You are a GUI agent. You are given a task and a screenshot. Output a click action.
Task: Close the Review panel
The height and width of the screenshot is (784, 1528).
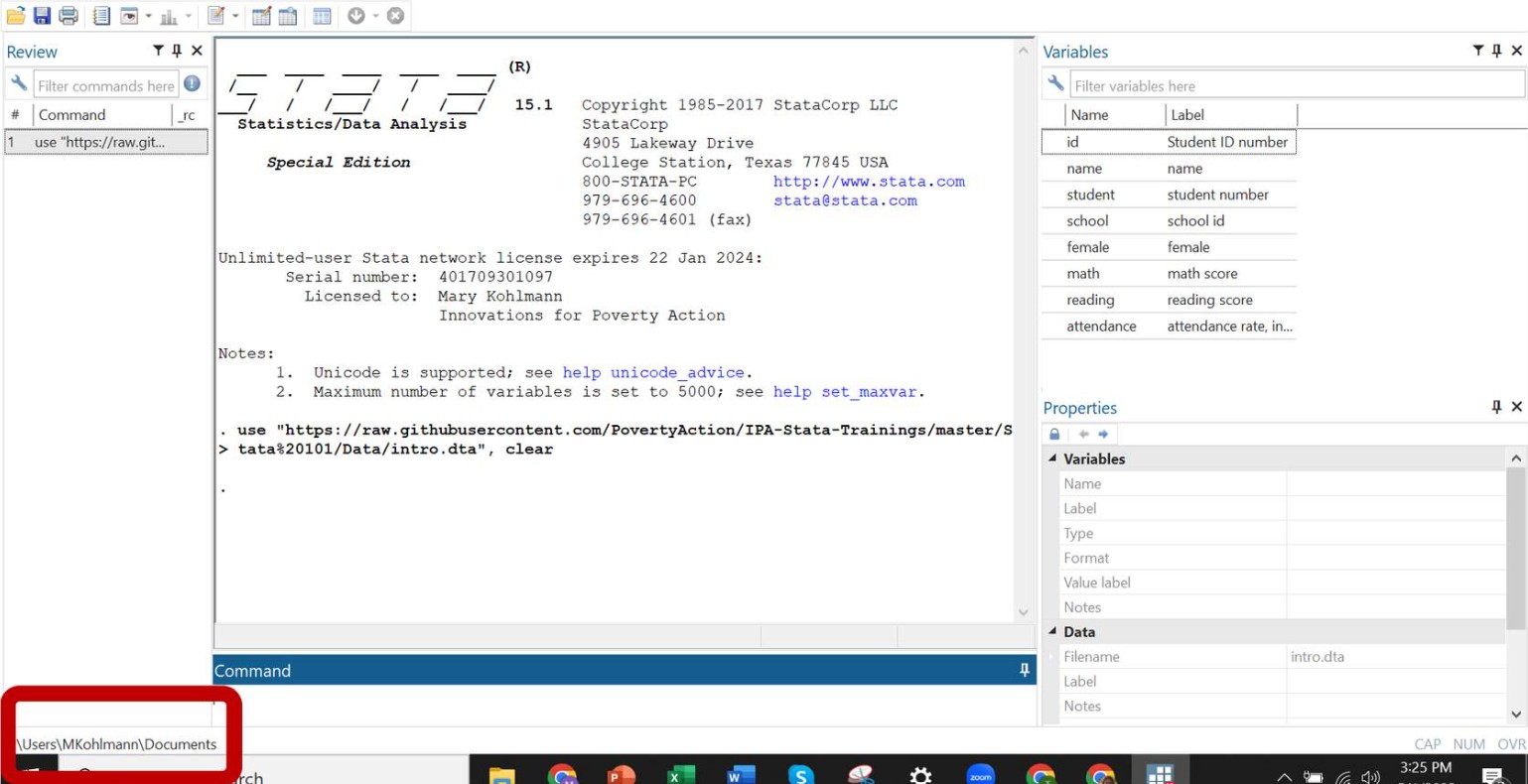197,51
